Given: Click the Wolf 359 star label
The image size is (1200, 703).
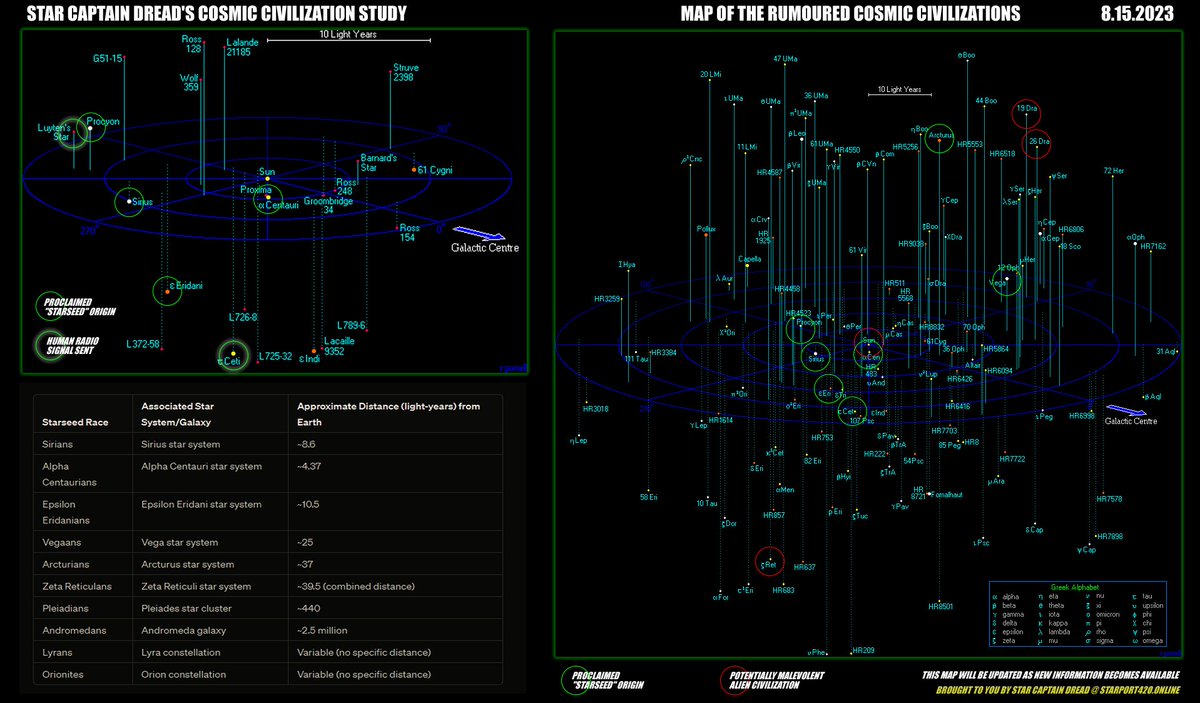Looking at the screenshot, I should pyautogui.click(x=190, y=82).
